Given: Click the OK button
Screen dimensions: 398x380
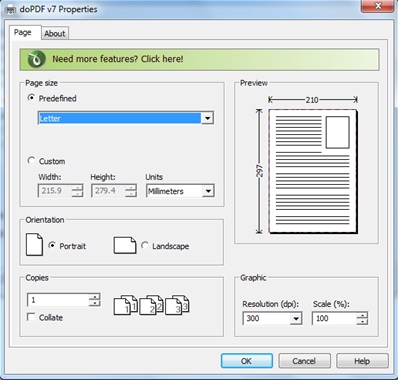Looking at the screenshot, I should pos(247,361).
